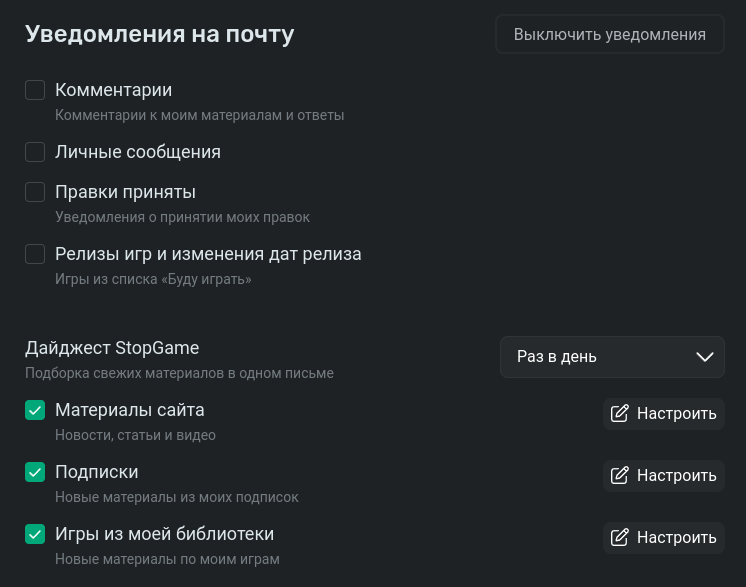Tick the Правки приняты checkbox
This screenshot has width=746, height=587.
(x=35, y=192)
